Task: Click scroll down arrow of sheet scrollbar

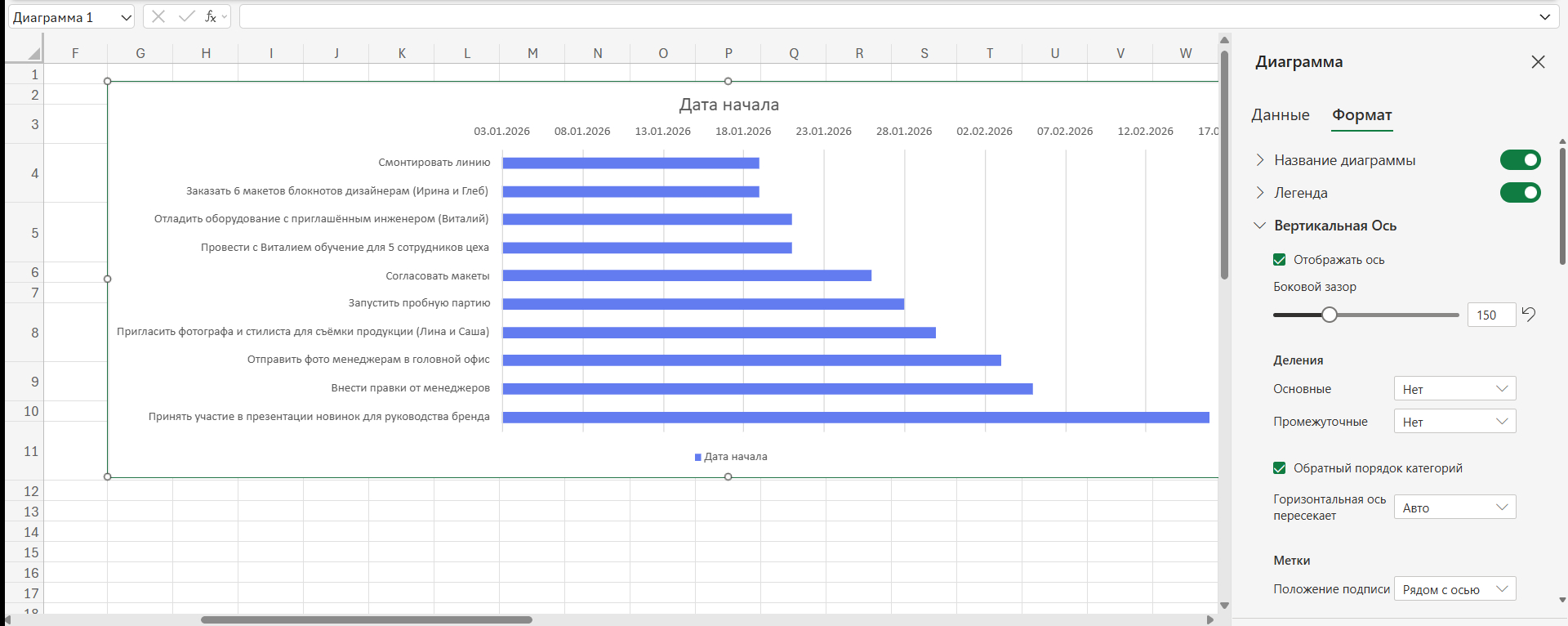Action: click(x=1224, y=606)
